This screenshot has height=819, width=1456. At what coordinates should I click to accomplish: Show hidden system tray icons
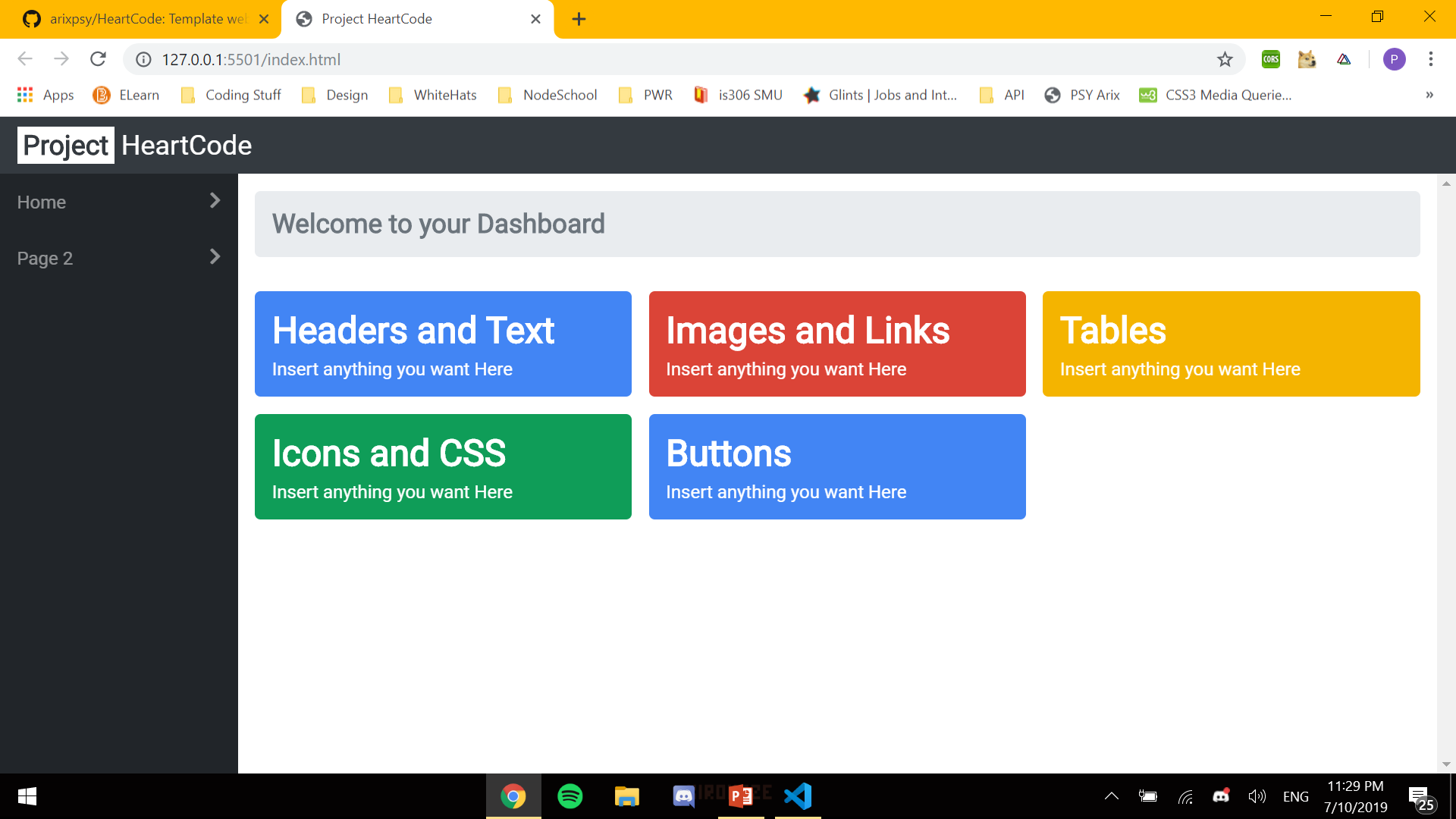(x=1111, y=796)
